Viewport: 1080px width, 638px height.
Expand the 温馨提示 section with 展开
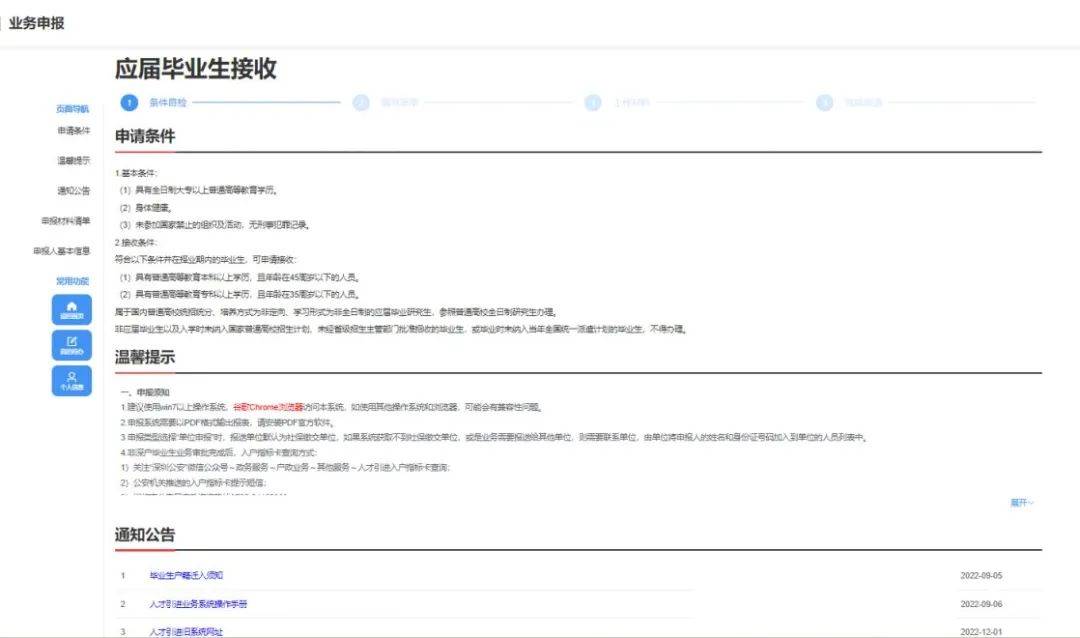(x=1022, y=503)
